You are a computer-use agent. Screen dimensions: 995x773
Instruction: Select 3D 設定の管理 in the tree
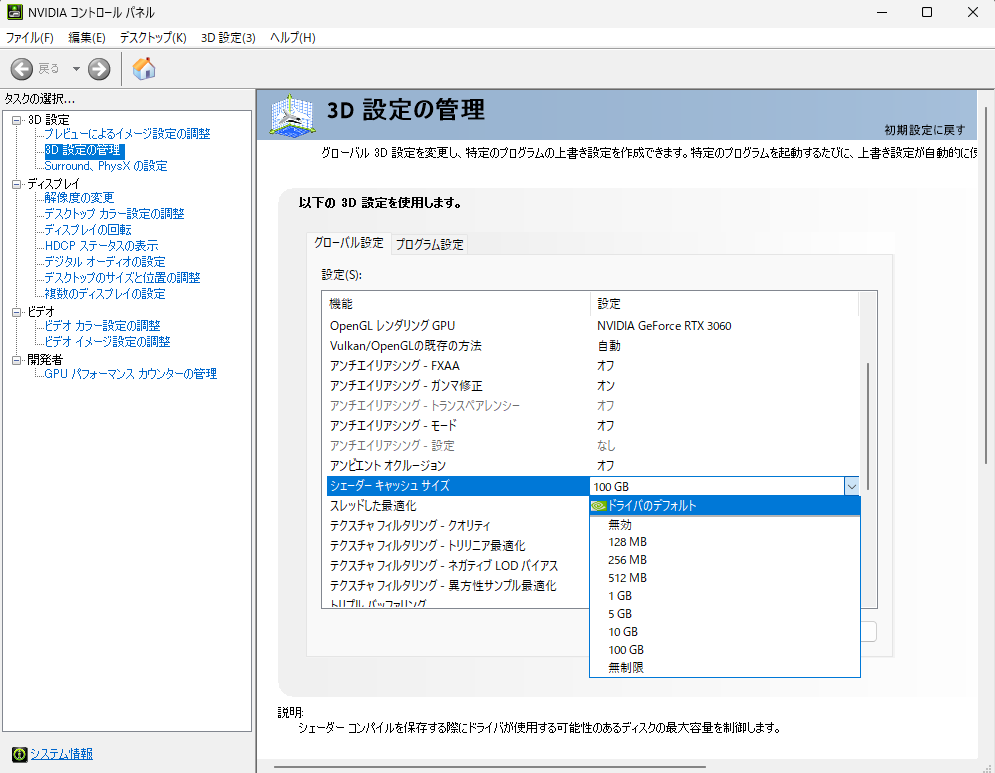click(84, 150)
